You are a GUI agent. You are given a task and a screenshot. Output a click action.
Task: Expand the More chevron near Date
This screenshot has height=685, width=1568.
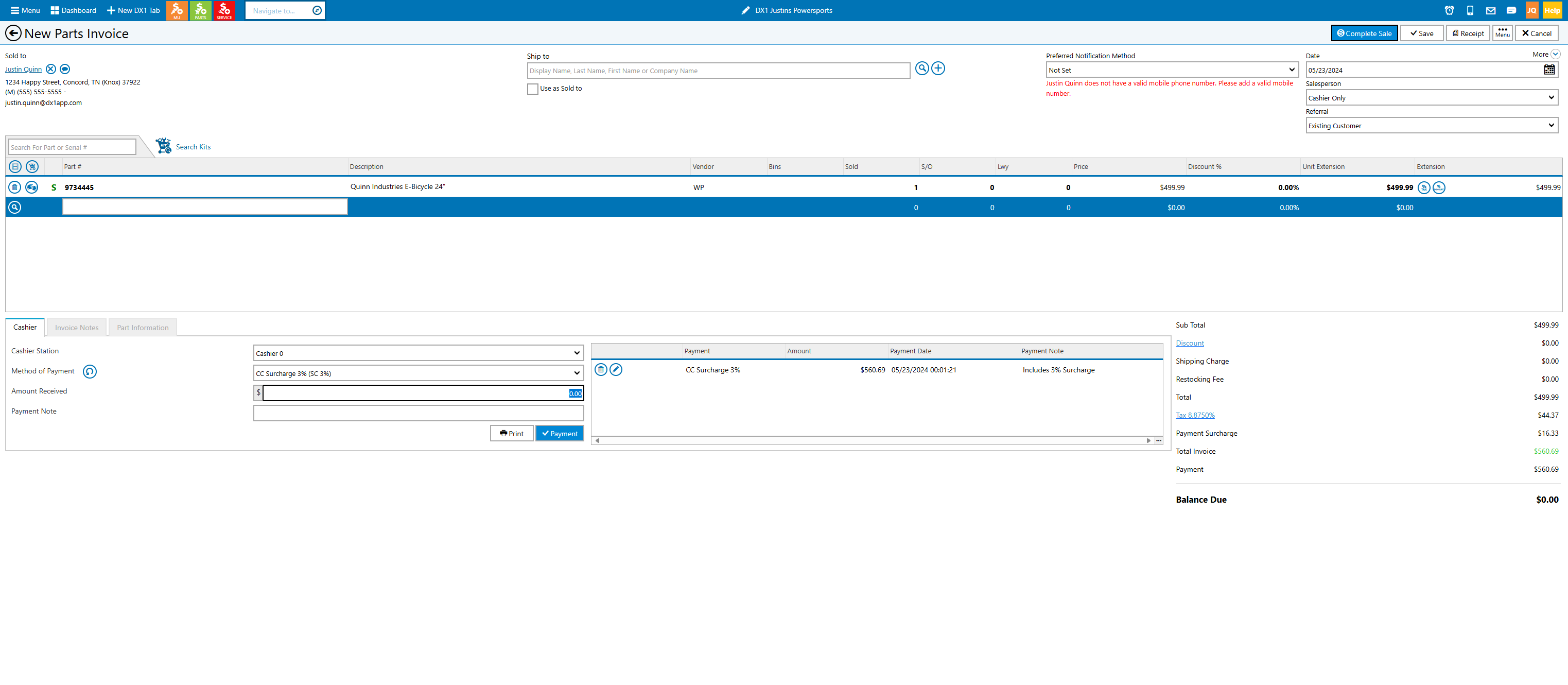[1555, 54]
